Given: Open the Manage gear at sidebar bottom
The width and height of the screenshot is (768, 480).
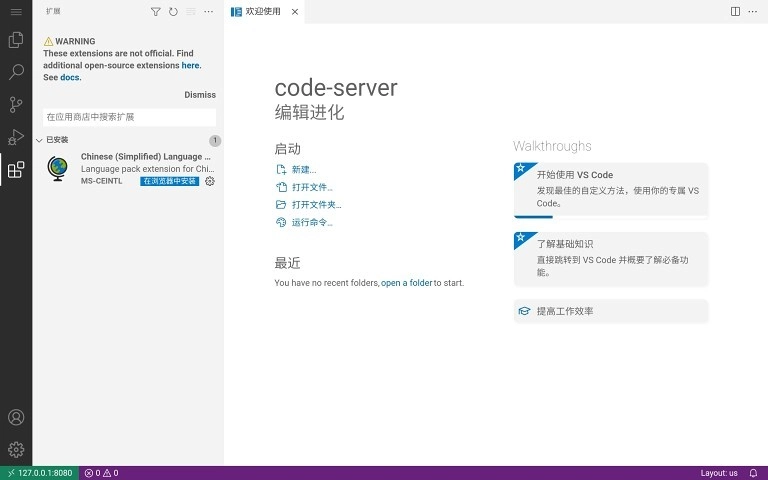Looking at the screenshot, I should click(16, 449).
